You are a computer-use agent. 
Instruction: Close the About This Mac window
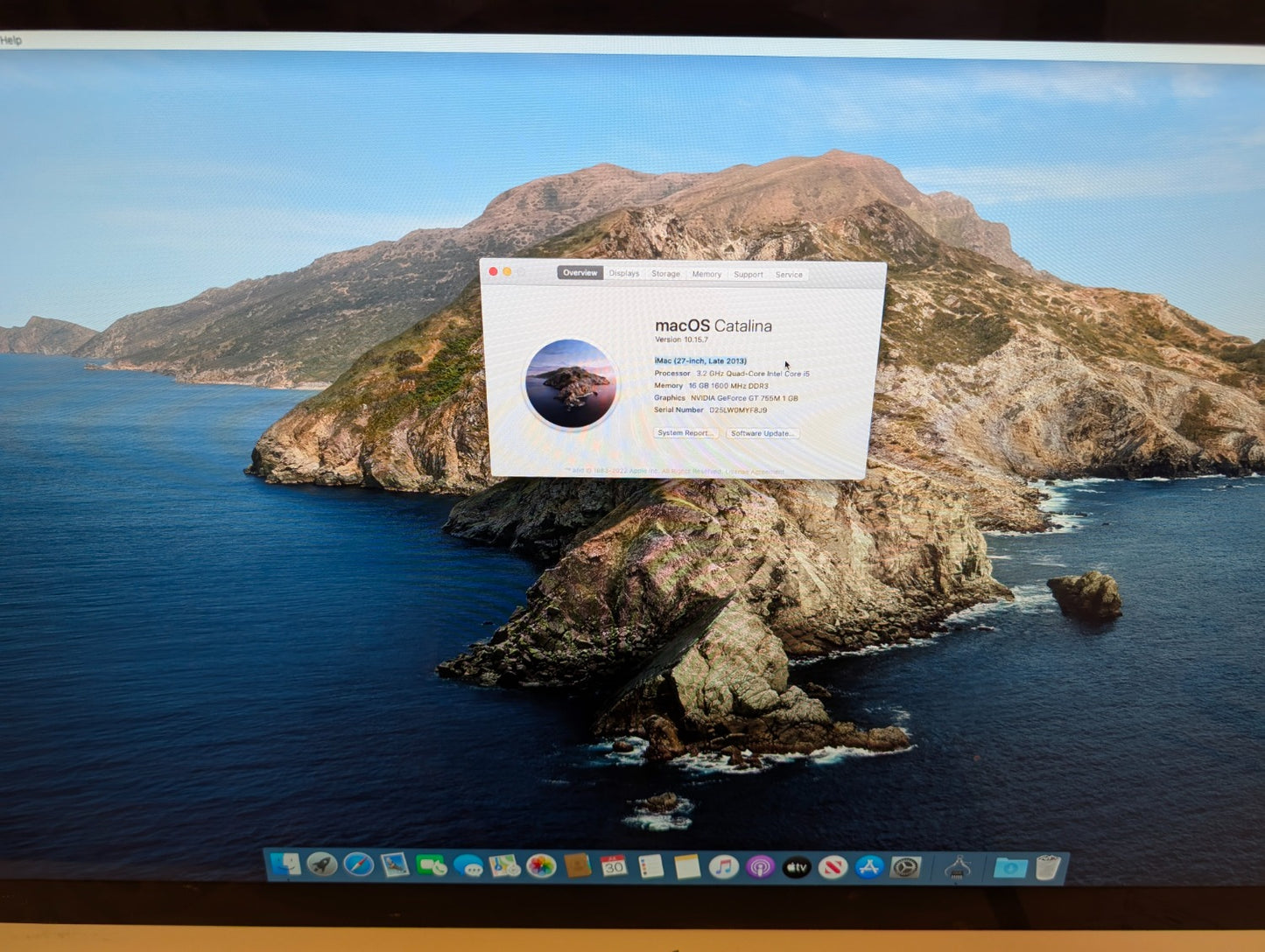(493, 271)
